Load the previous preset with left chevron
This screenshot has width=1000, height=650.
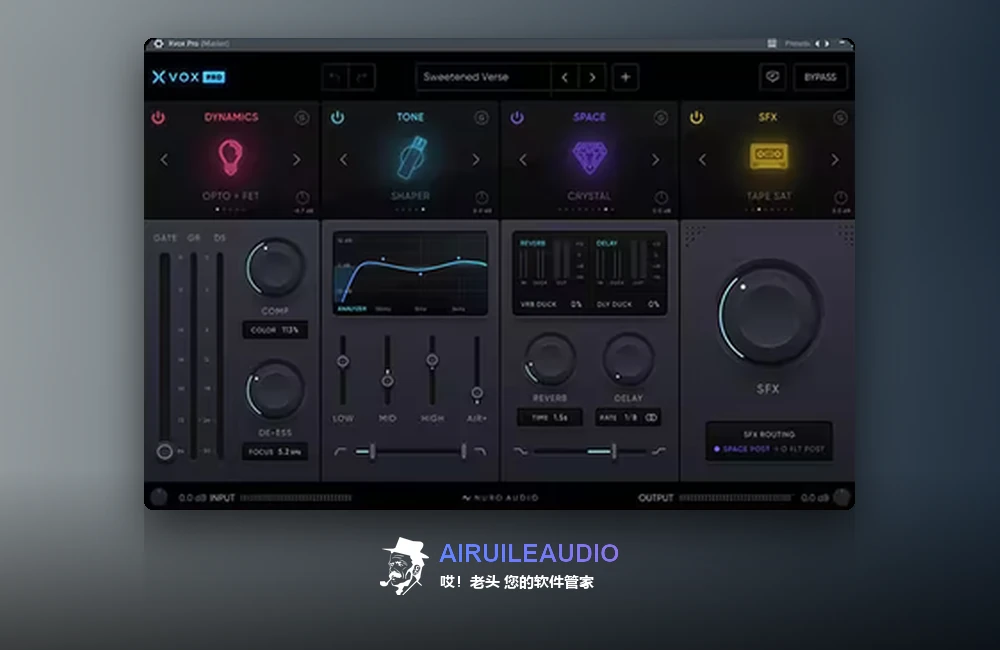tap(564, 77)
